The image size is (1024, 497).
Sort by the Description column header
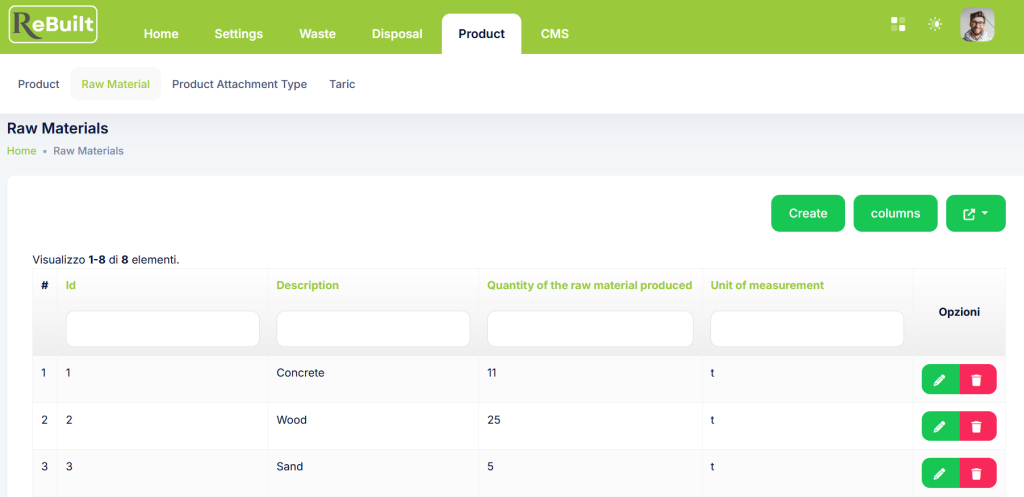[x=308, y=285]
